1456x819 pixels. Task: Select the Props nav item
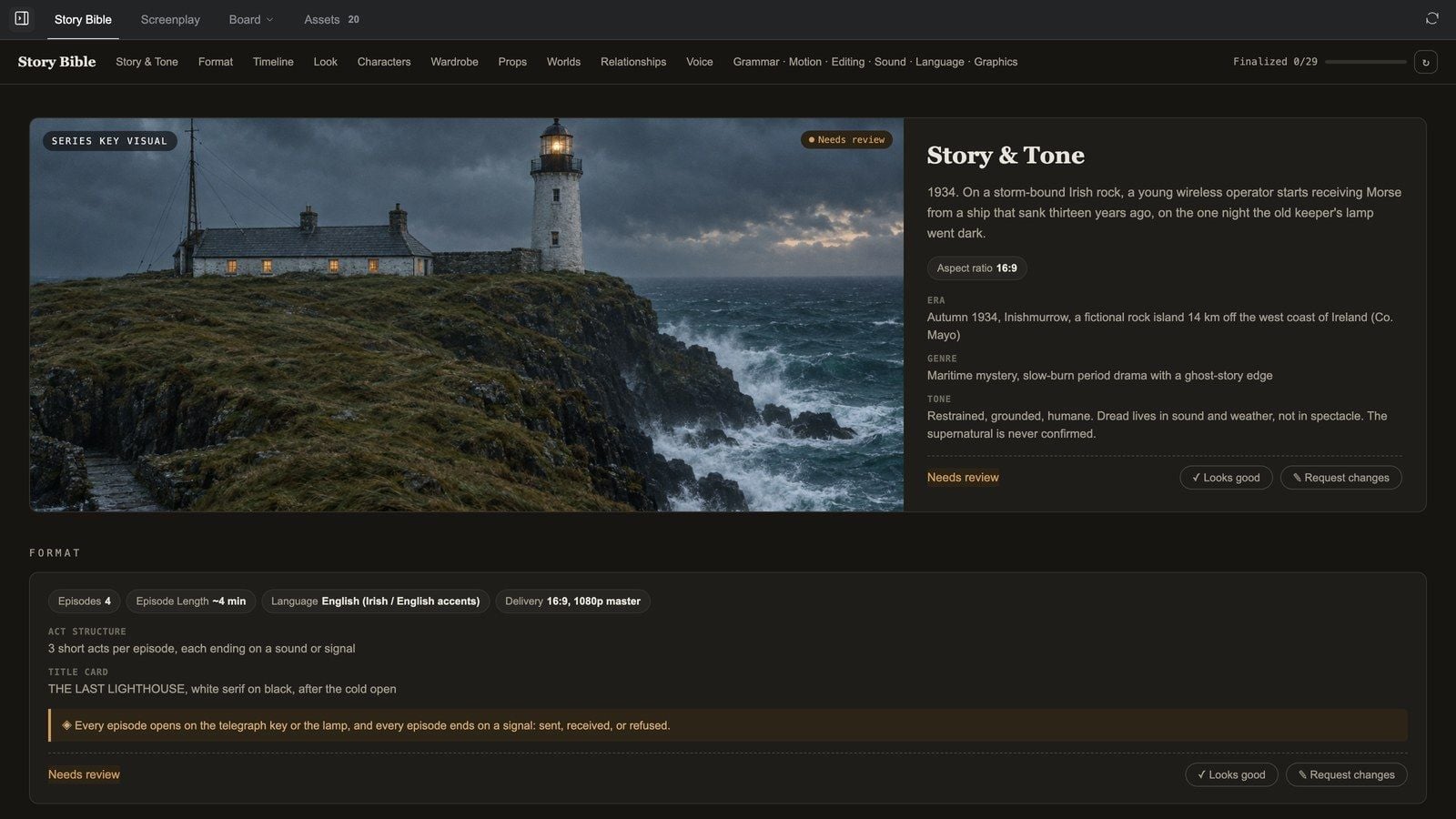coord(512,62)
